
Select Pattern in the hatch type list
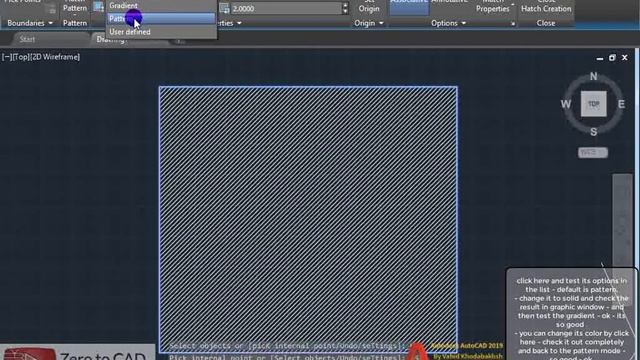pyautogui.click(x=161, y=18)
